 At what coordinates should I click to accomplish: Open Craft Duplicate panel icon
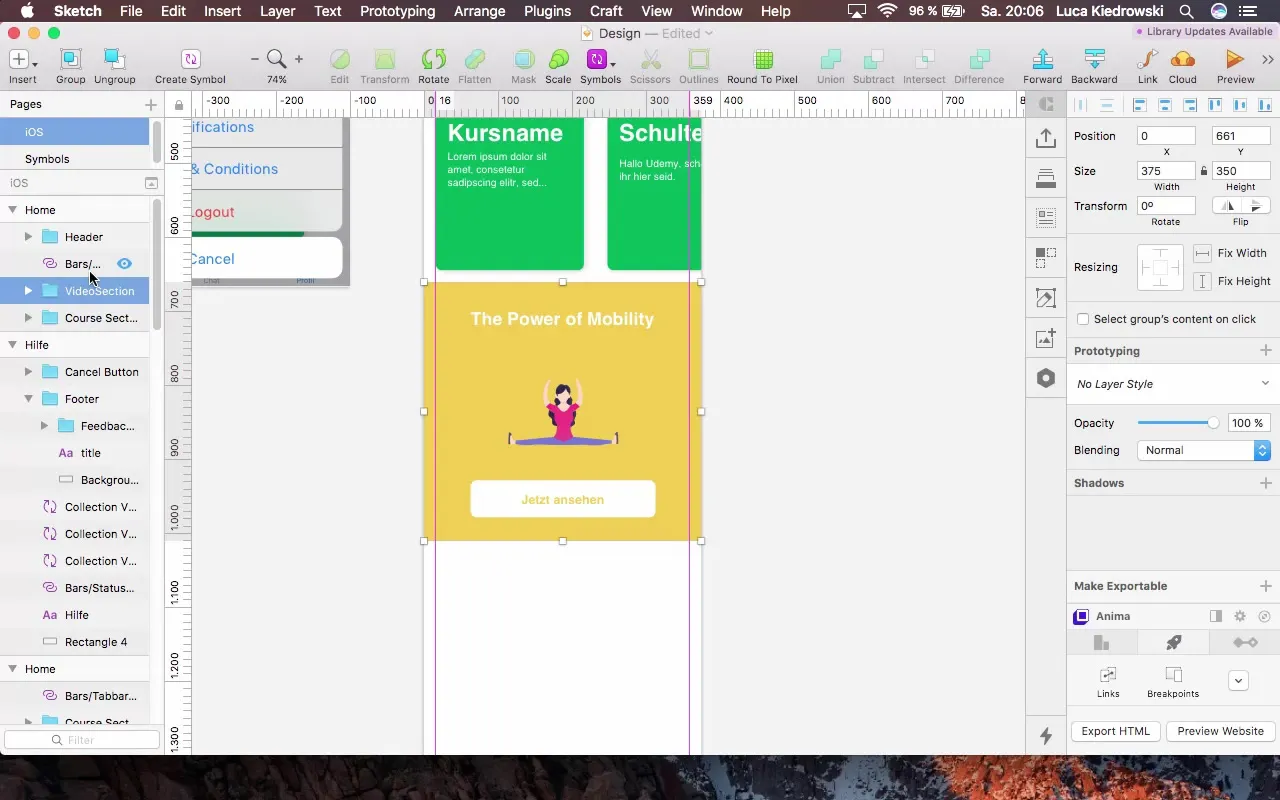pyautogui.click(x=1046, y=258)
